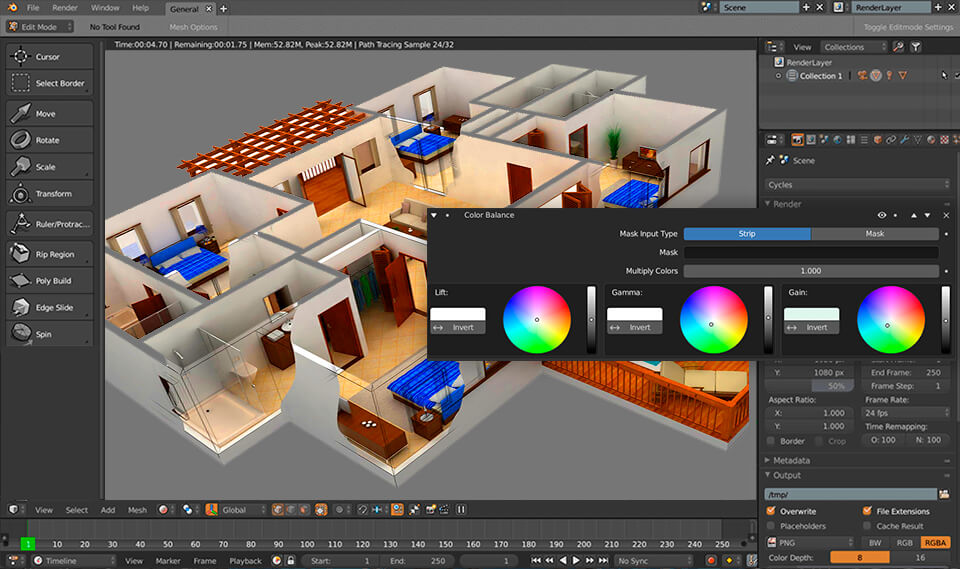Select the Cursor tool
960x569 pixels.
click(49, 57)
